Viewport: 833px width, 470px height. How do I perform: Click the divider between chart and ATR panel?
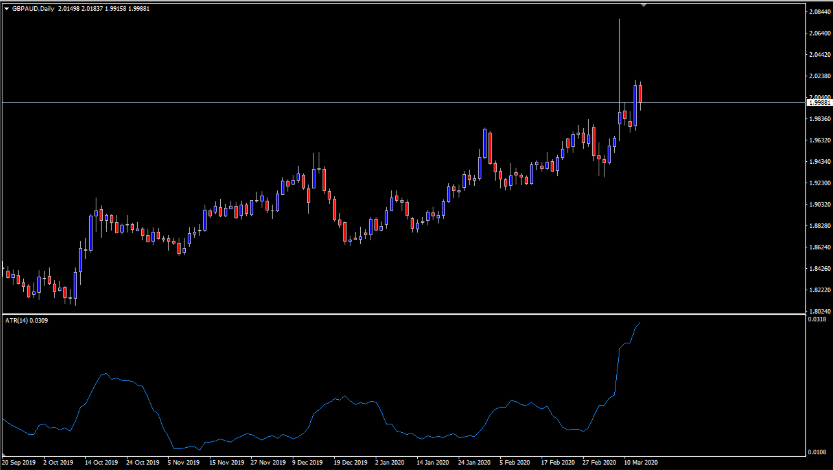(x=400, y=314)
